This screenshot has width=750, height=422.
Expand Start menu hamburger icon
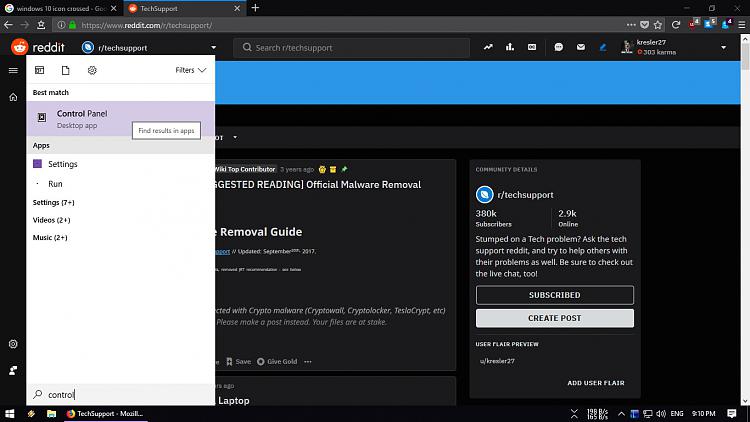(13, 70)
